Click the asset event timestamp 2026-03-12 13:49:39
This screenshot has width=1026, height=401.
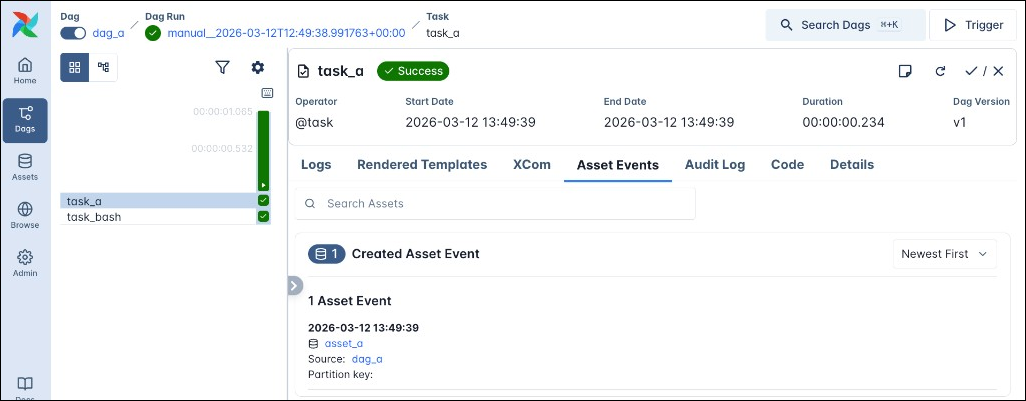363,328
